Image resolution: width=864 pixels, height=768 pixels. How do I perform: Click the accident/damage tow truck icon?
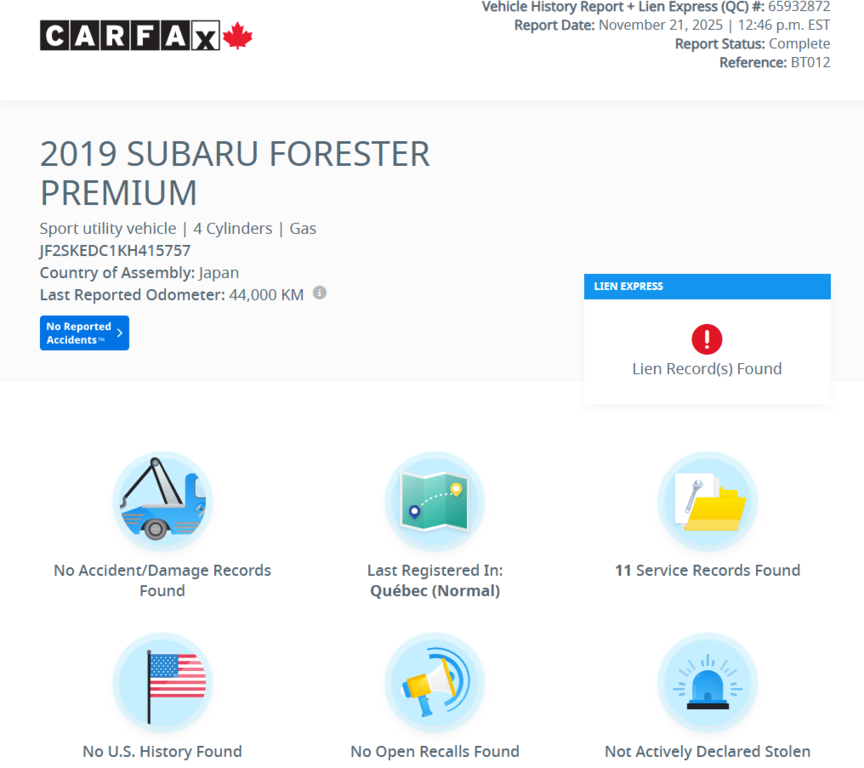(162, 500)
